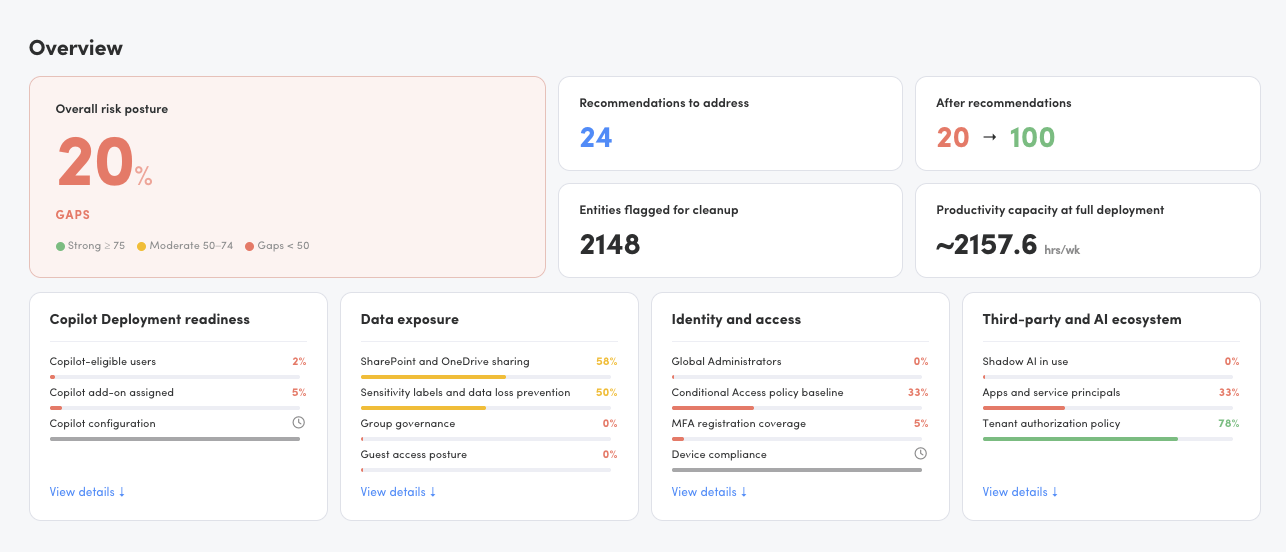Image resolution: width=1286 pixels, height=552 pixels.
Task: Click the arrow between 20 and 100
Action: [x=990, y=138]
